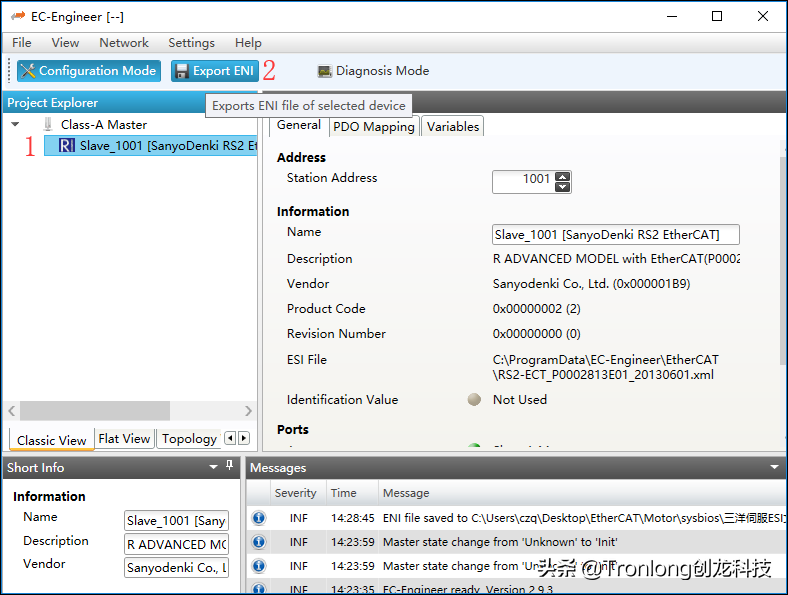Image resolution: width=788 pixels, height=595 pixels.
Task: Sort messages by Severity column
Action: pyautogui.click(x=296, y=493)
